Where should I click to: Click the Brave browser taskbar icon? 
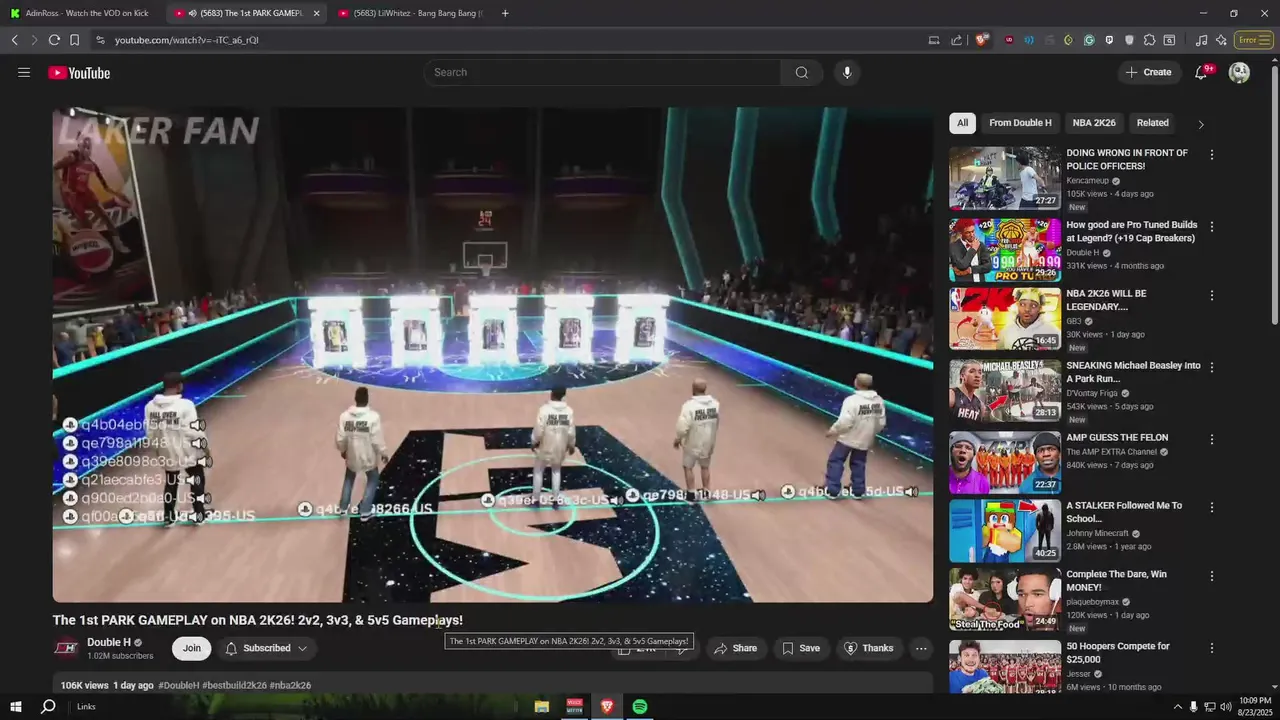tap(607, 706)
